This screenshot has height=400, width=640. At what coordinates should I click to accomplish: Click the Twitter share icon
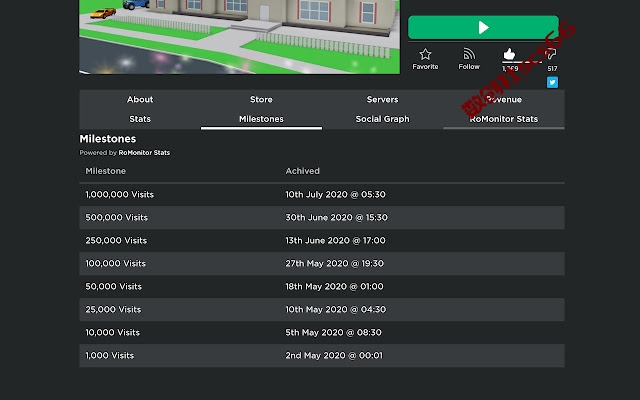[x=552, y=82]
